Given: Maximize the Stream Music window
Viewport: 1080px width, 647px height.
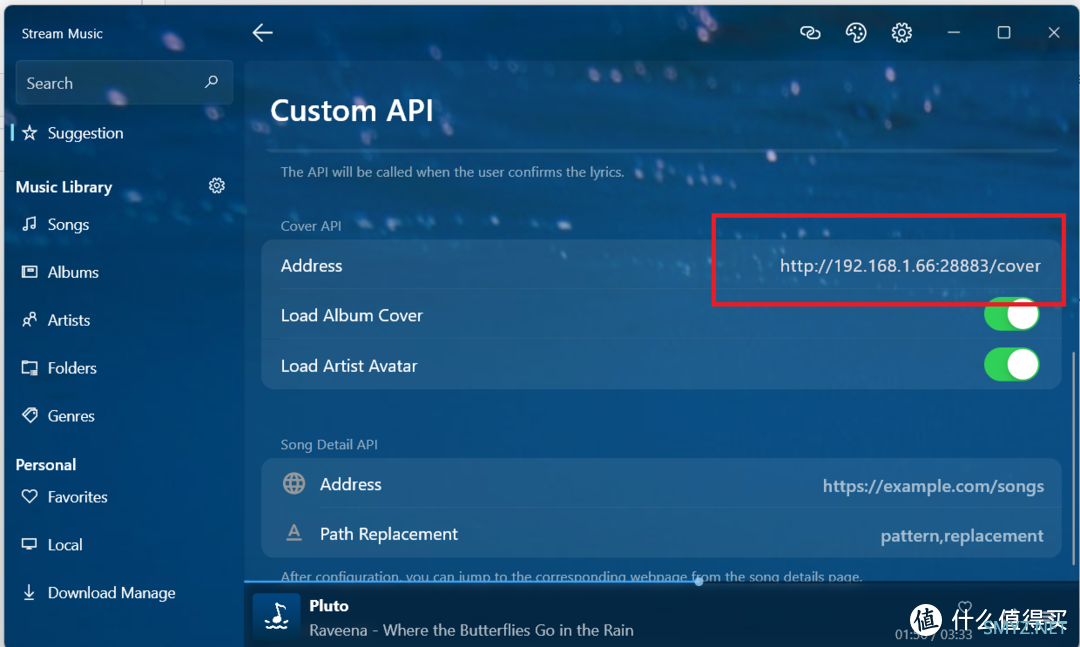Looking at the screenshot, I should [1004, 32].
